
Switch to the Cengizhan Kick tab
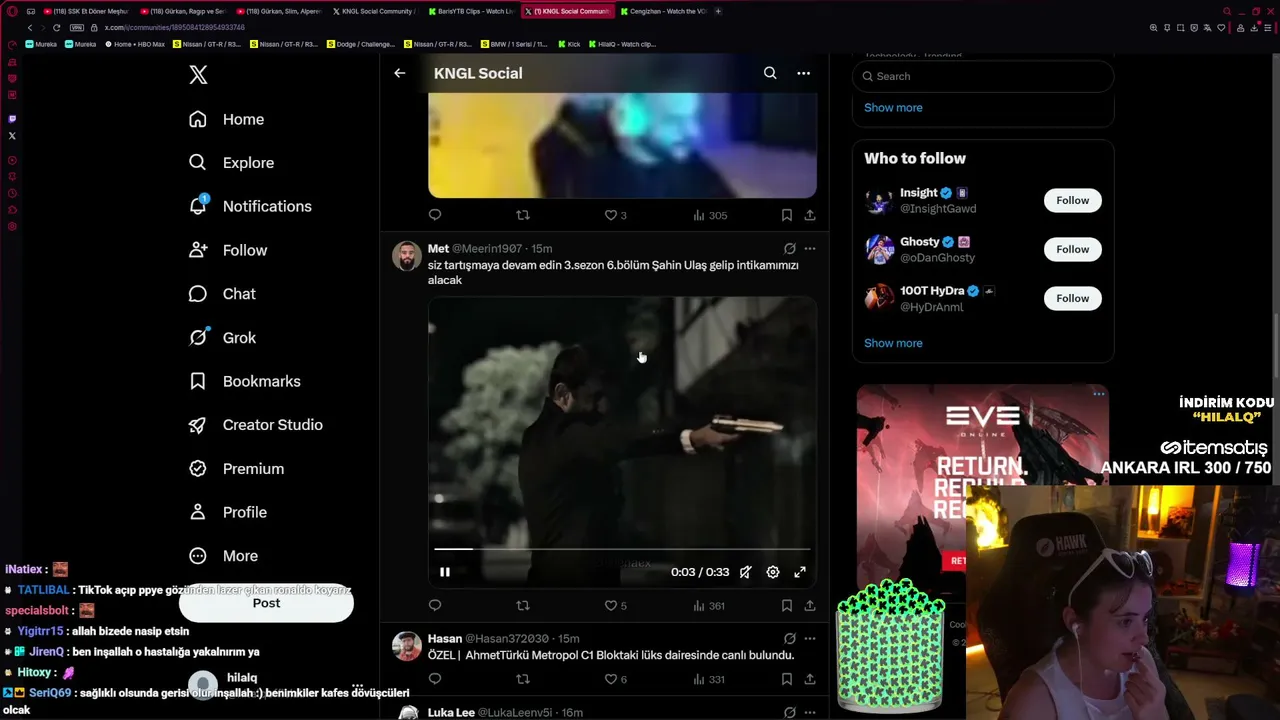click(664, 11)
